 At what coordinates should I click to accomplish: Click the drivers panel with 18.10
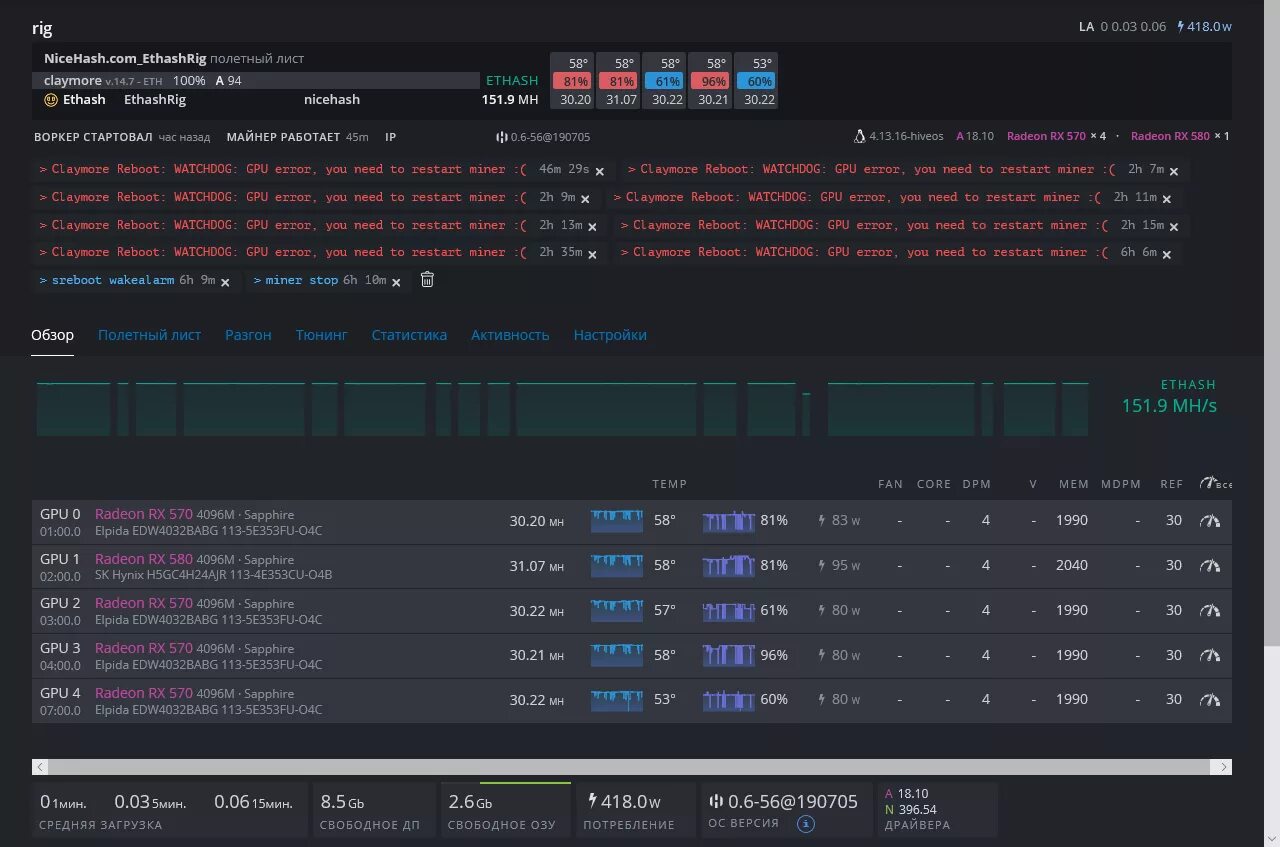[x=937, y=810]
